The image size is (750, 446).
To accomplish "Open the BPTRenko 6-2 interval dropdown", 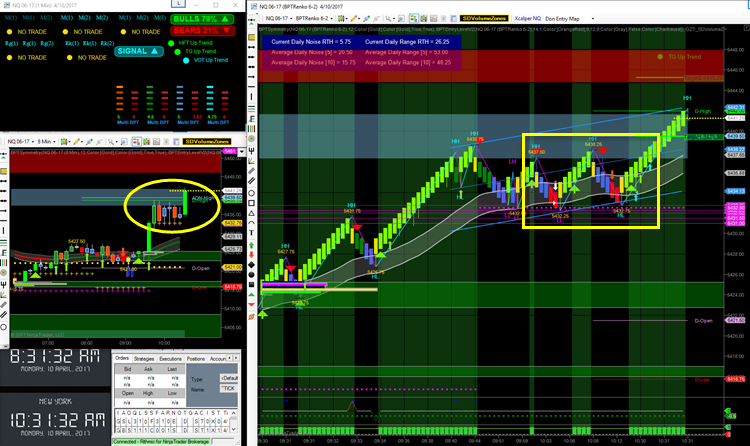I will 314,19.
